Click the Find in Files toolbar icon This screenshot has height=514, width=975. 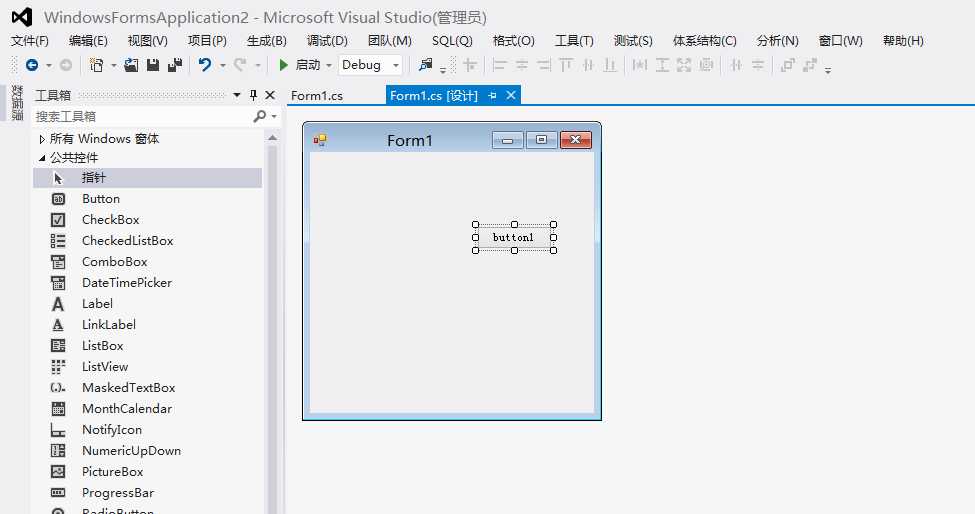coord(425,65)
